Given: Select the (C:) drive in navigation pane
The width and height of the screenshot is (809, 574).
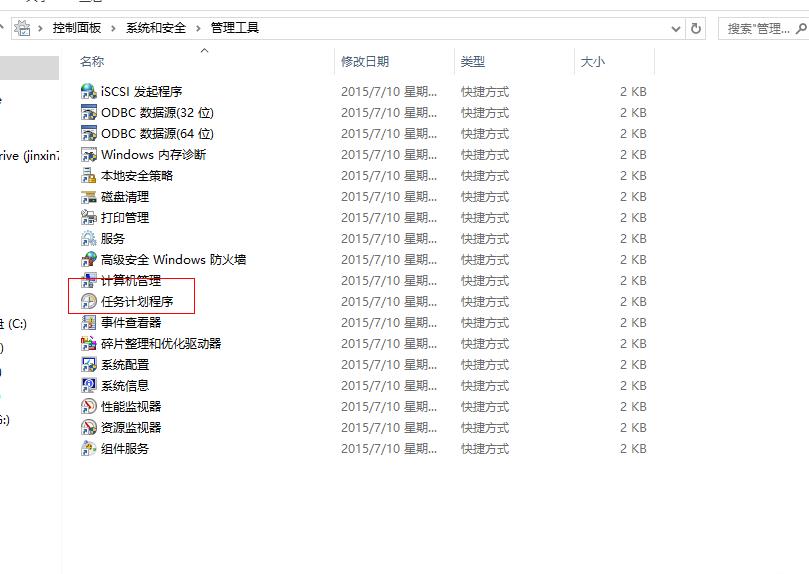Looking at the screenshot, I should [x=14, y=324].
